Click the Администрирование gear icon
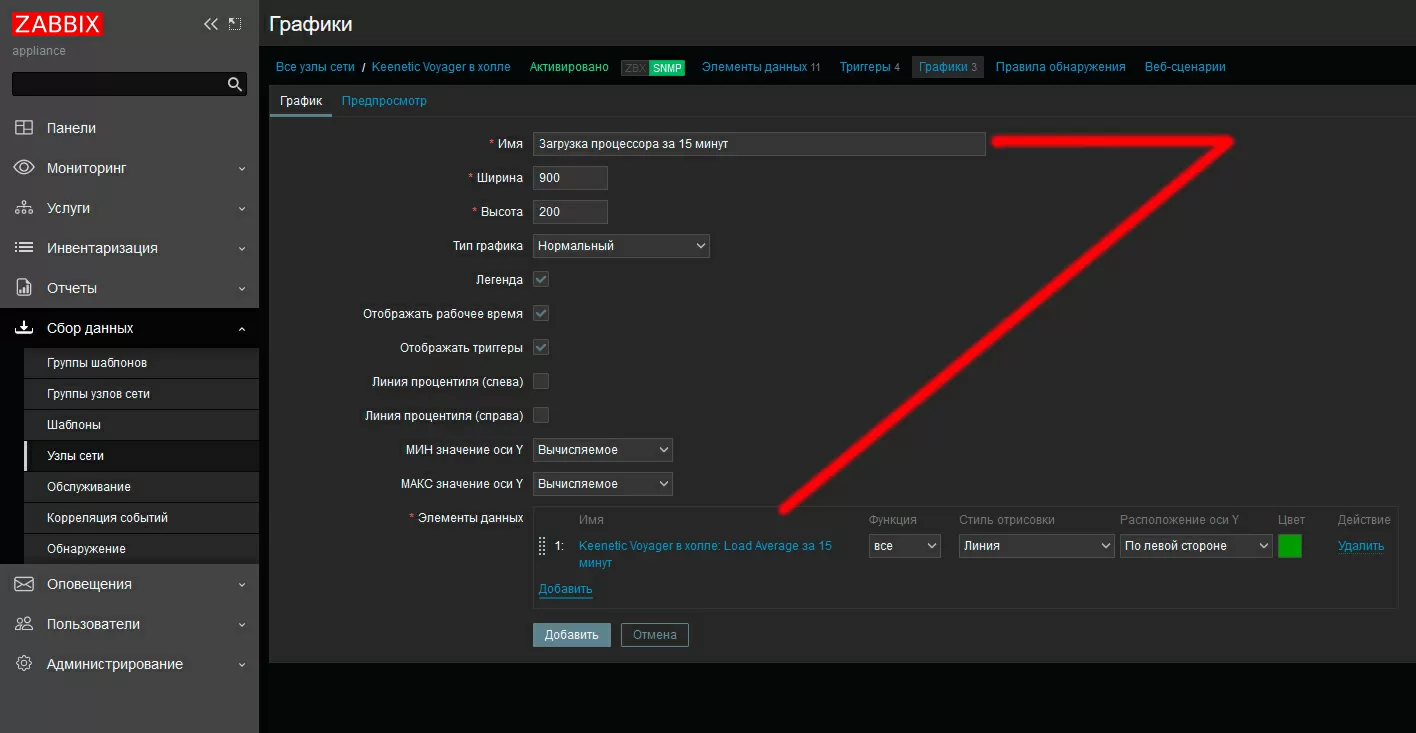Viewport: 1416px width, 733px height. [24, 664]
